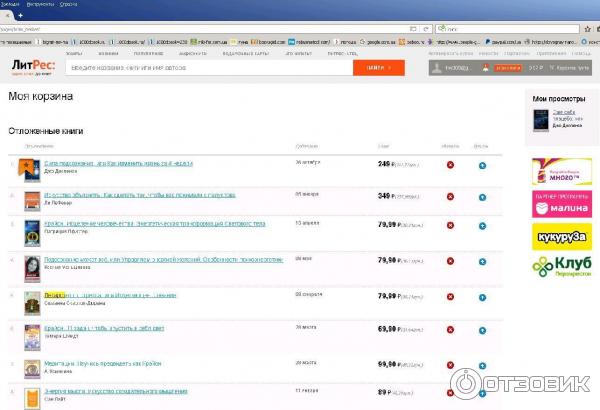
Task: Click the Кукуруза yellow banner
Action: point(559,236)
